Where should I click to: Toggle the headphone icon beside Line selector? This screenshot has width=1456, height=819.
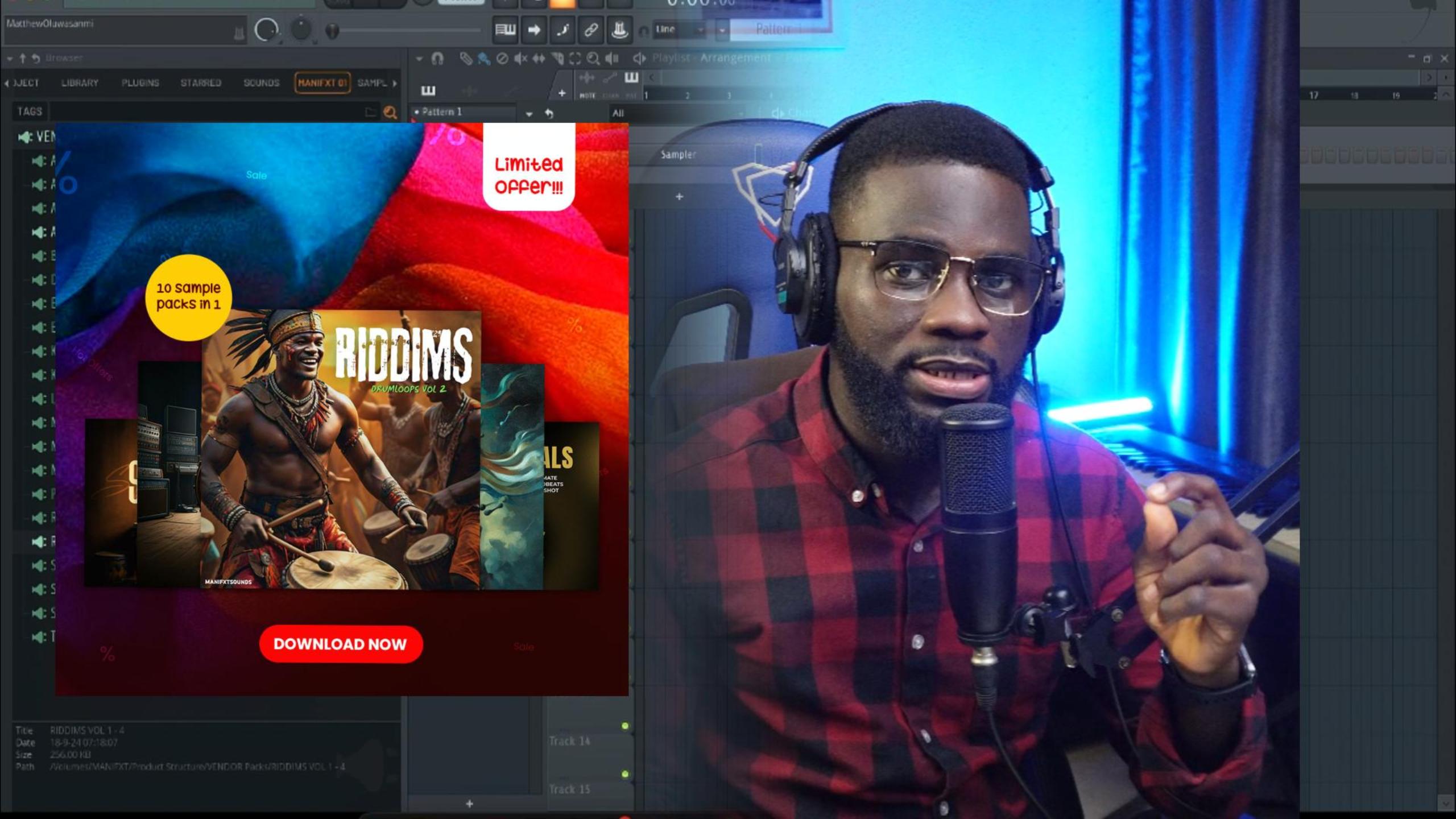[643, 31]
